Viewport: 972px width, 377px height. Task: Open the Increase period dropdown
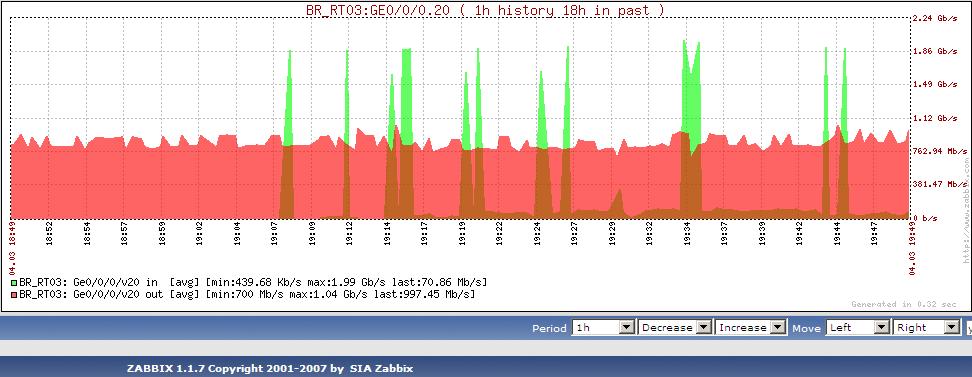point(751,327)
